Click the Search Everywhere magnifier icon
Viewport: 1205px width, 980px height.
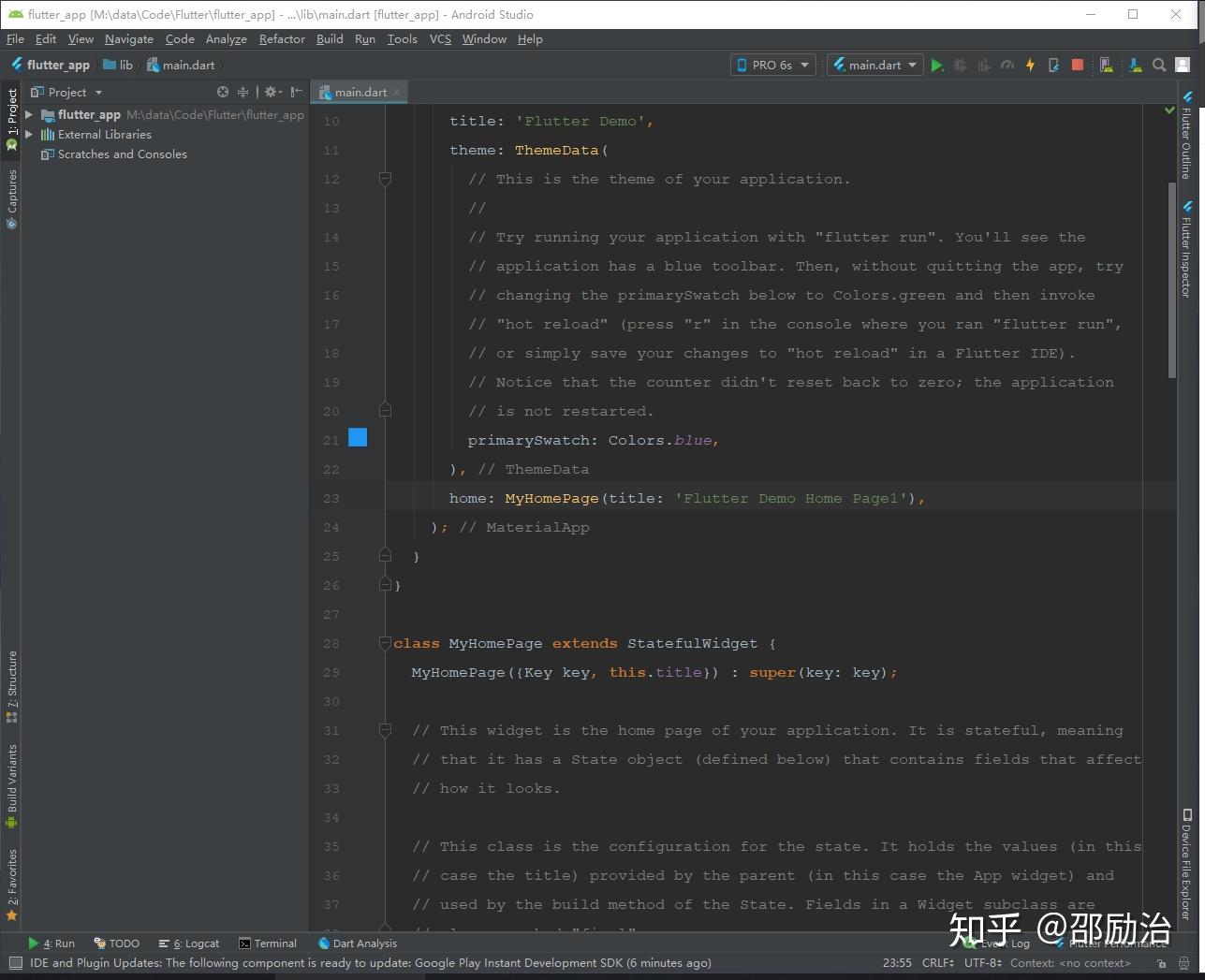(x=1159, y=65)
